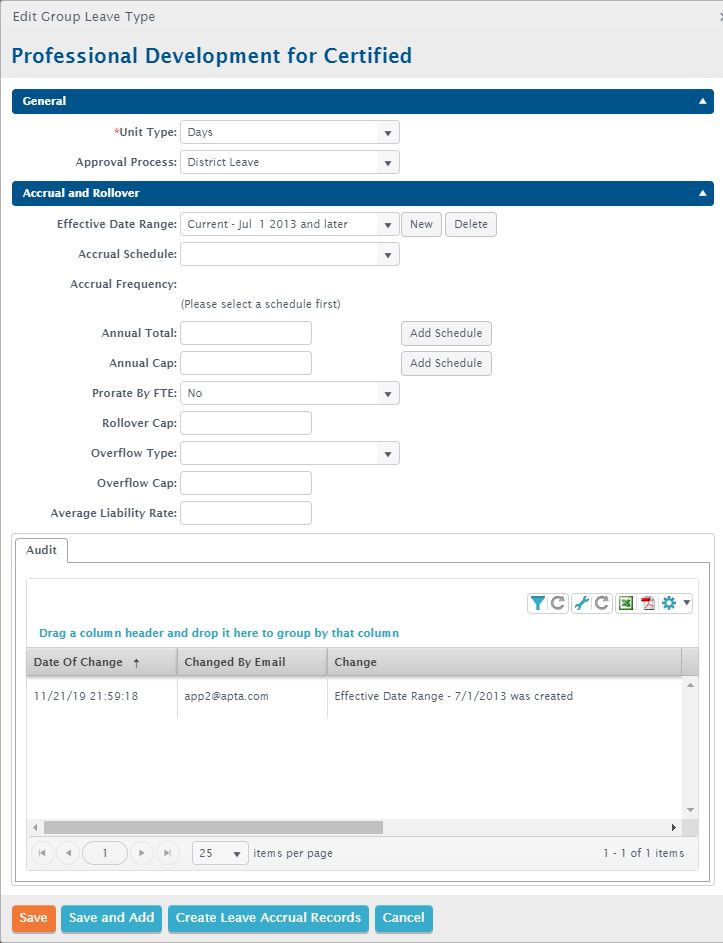Collapse the Accrual and Rollover section
The width and height of the screenshot is (723, 943).
point(702,193)
